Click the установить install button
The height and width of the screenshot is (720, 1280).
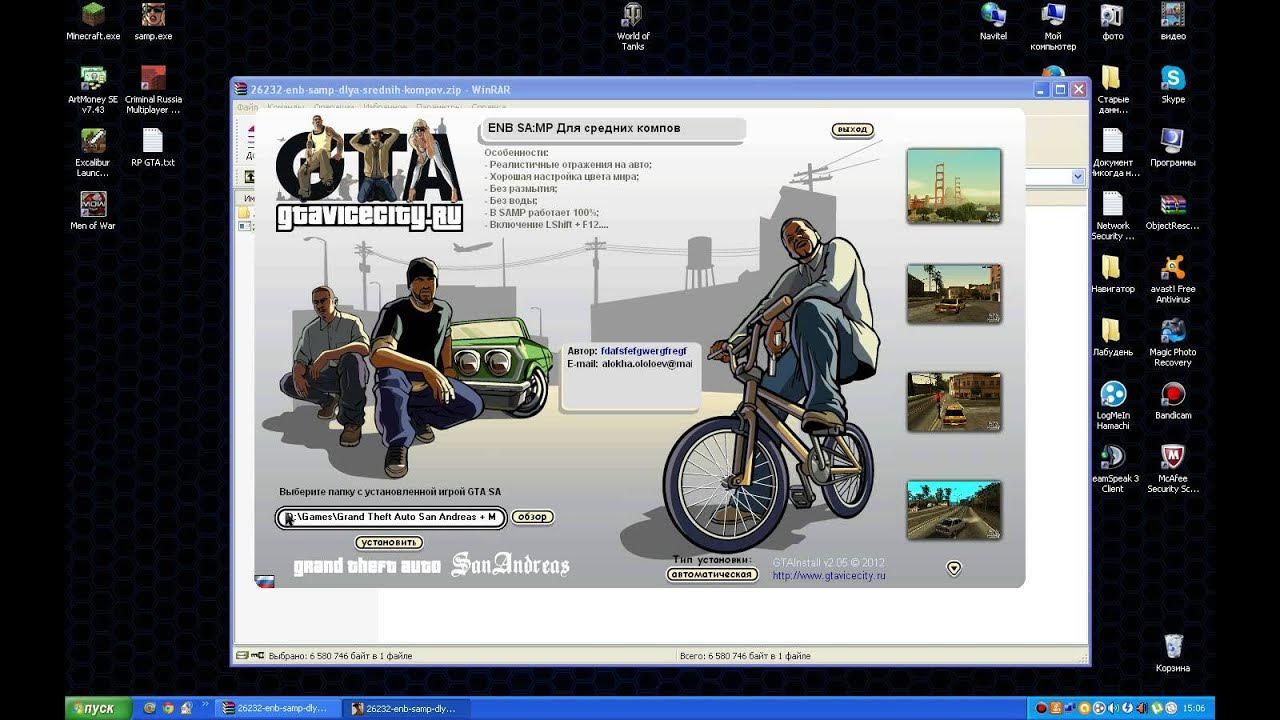tap(389, 542)
